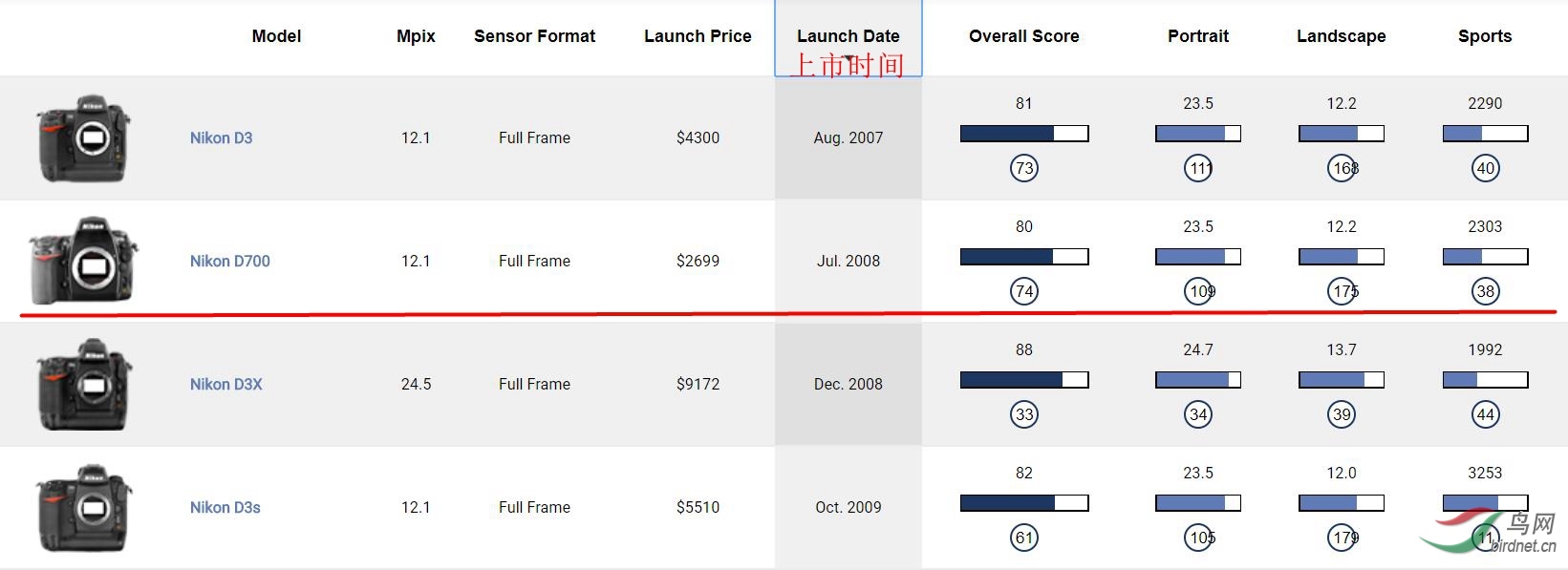Viewport: 1568px width, 570px height.
Task: Open the Nikon D3 model link
Action: [221, 137]
